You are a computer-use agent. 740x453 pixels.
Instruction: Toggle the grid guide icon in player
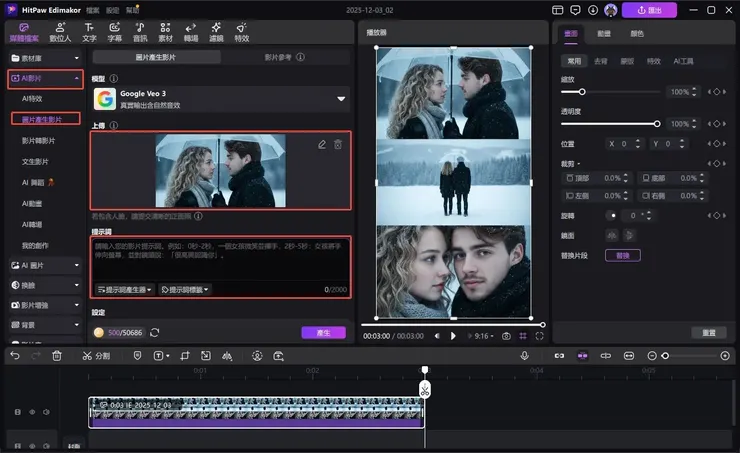click(x=523, y=336)
